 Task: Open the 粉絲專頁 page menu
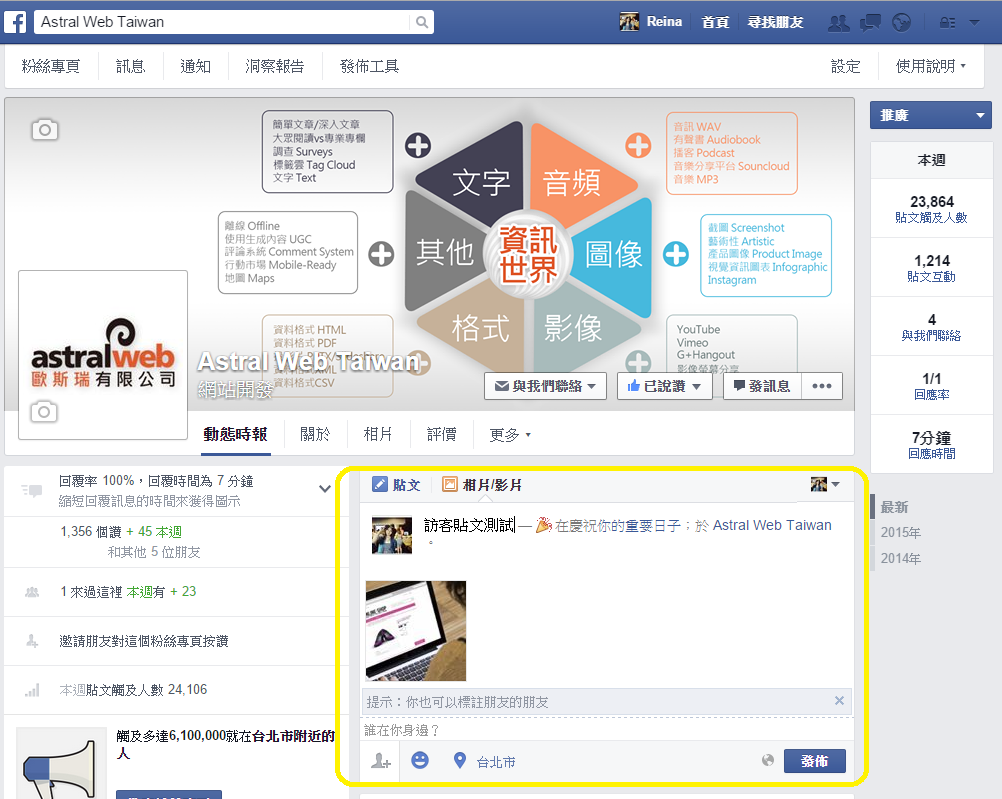51,66
